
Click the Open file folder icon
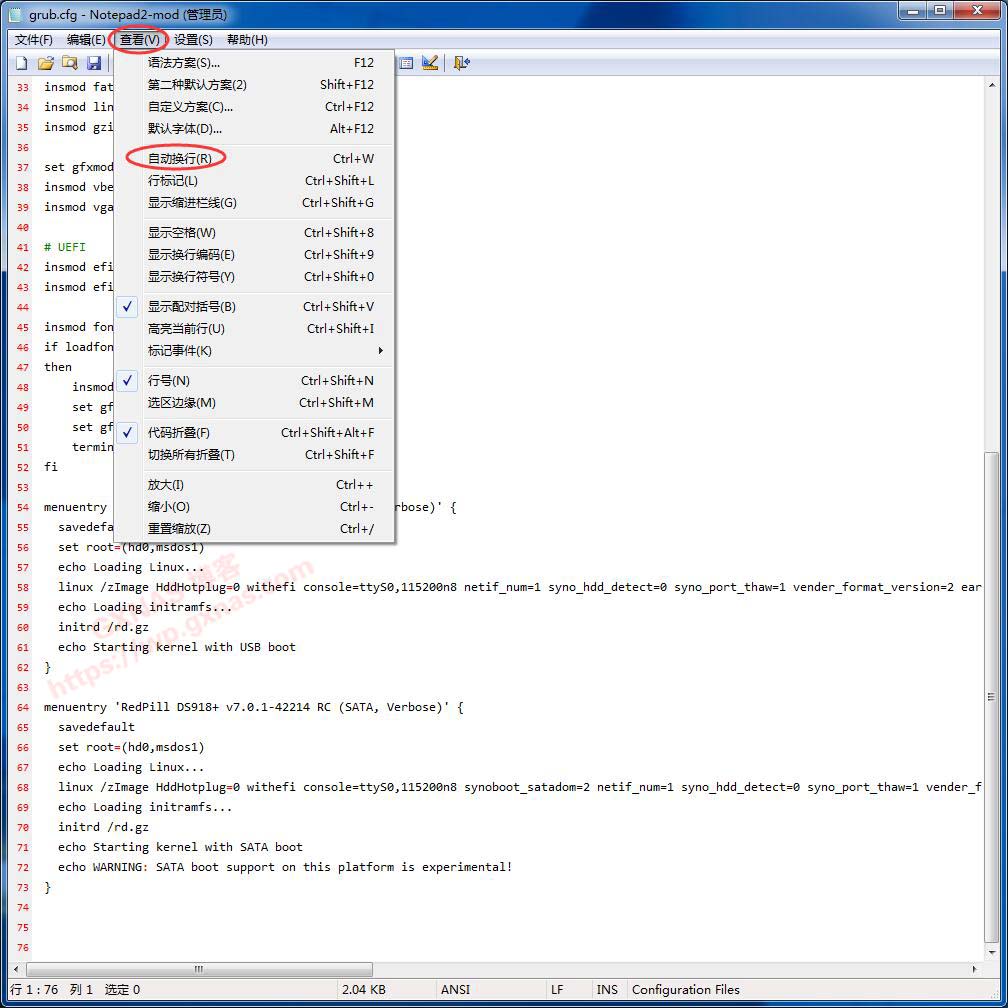tap(46, 63)
